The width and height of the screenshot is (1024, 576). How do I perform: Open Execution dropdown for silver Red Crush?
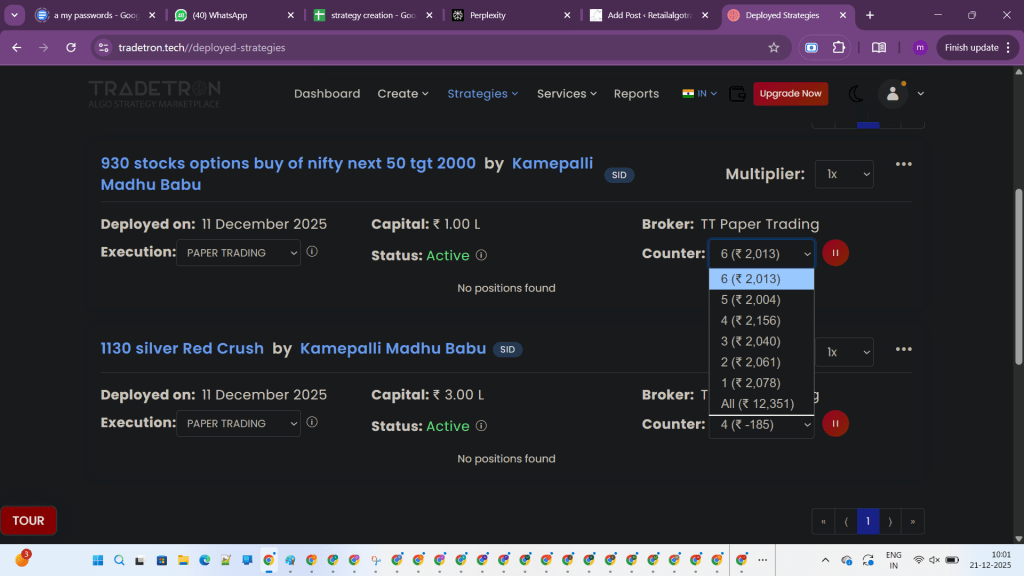[x=238, y=424]
